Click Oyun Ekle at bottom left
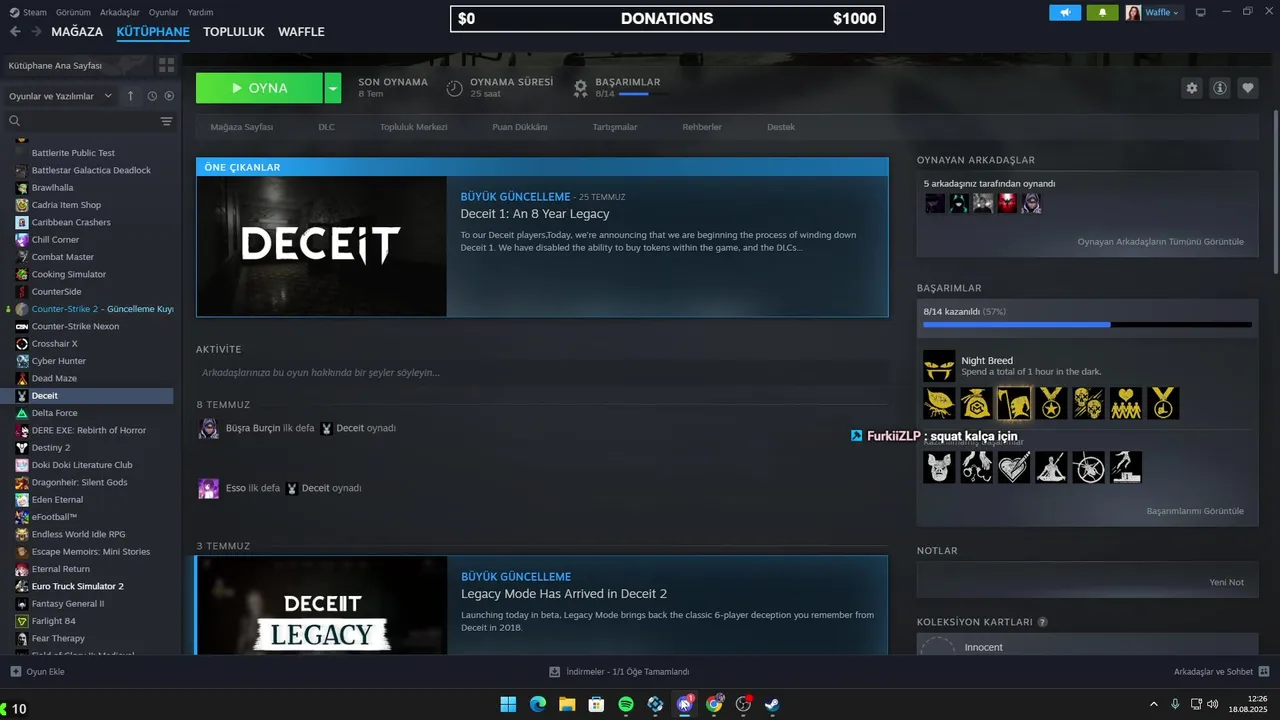Viewport: 1280px width, 720px height. click(x=37, y=672)
